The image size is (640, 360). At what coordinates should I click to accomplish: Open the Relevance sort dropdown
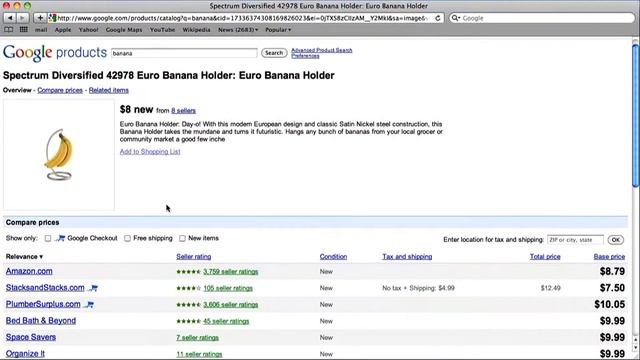pyautogui.click(x=24, y=257)
